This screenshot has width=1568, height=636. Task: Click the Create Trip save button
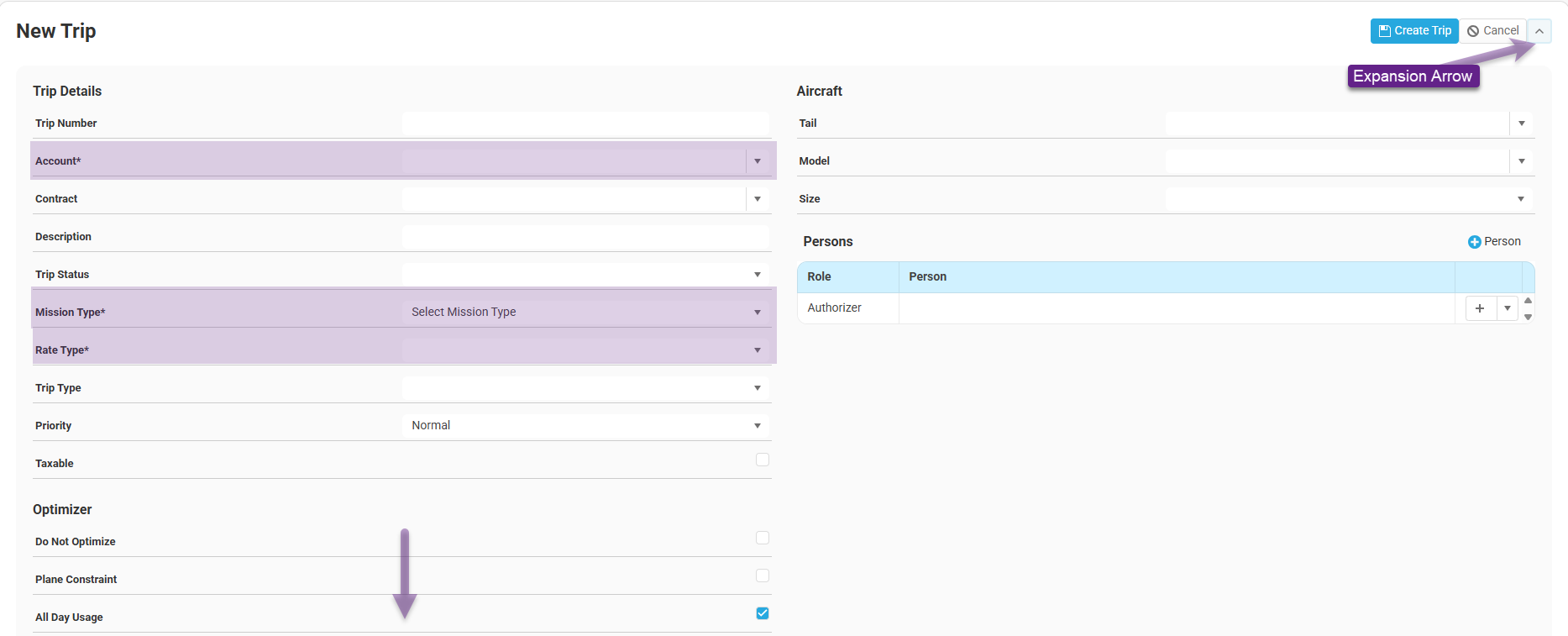(1414, 31)
